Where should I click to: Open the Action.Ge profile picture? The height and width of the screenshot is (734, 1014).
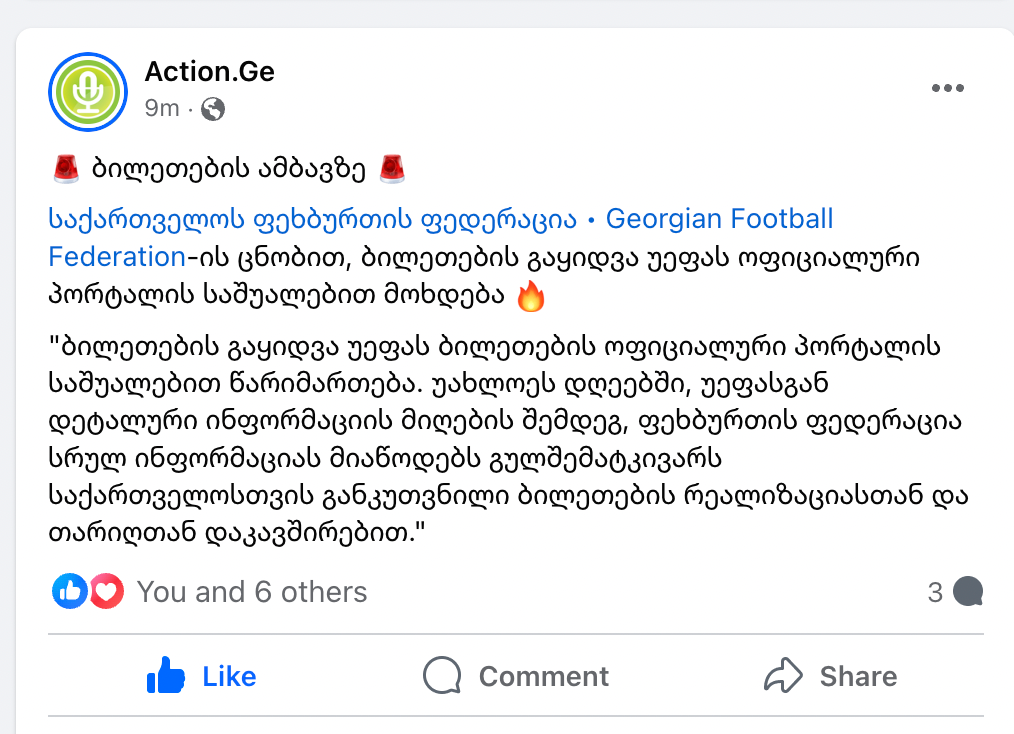point(88,91)
